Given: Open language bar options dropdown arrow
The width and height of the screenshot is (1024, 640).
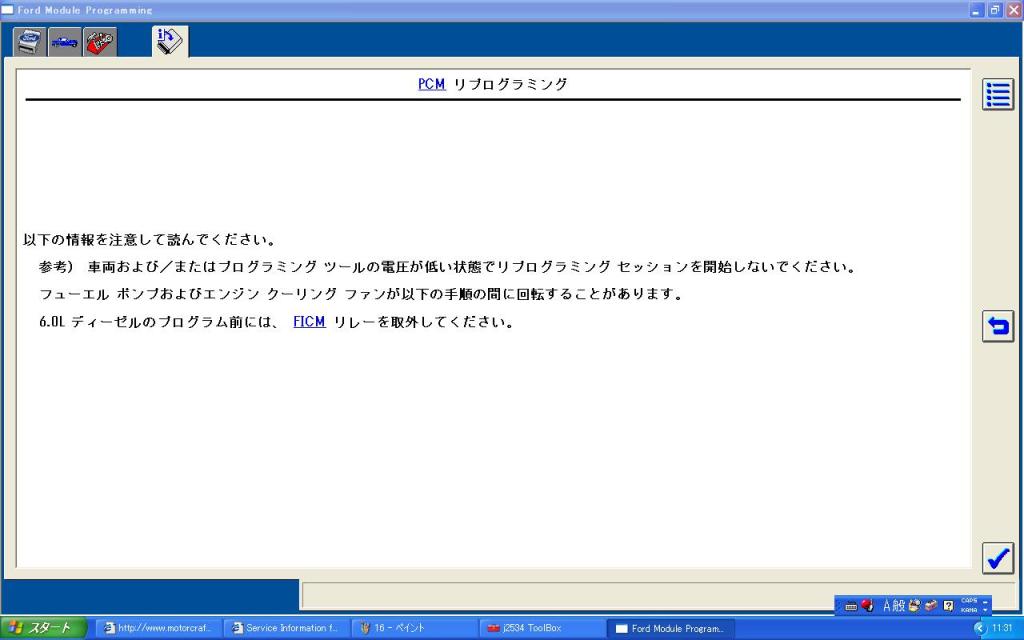Looking at the screenshot, I should pos(985,610).
